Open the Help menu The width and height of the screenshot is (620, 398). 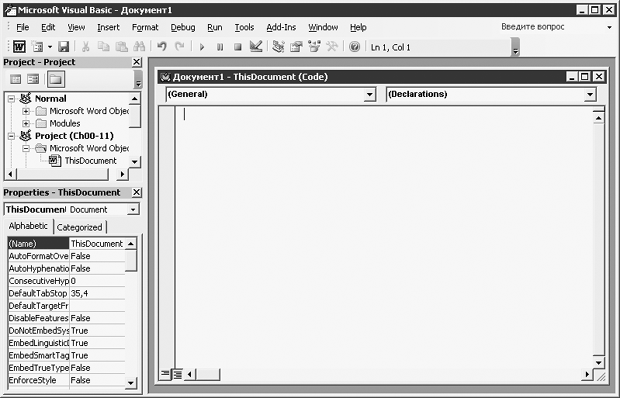(x=358, y=27)
